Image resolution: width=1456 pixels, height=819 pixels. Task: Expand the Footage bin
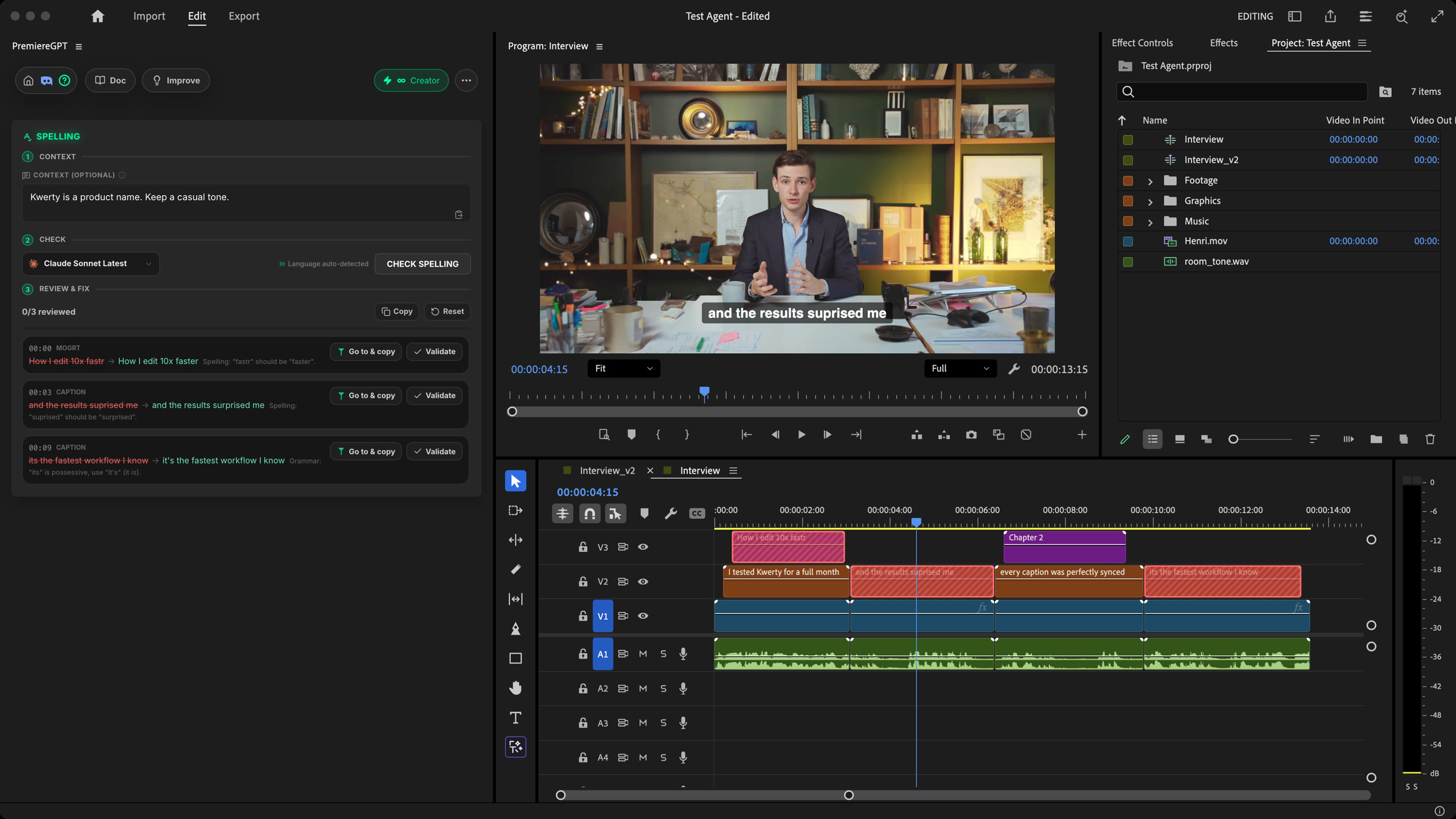1149,181
